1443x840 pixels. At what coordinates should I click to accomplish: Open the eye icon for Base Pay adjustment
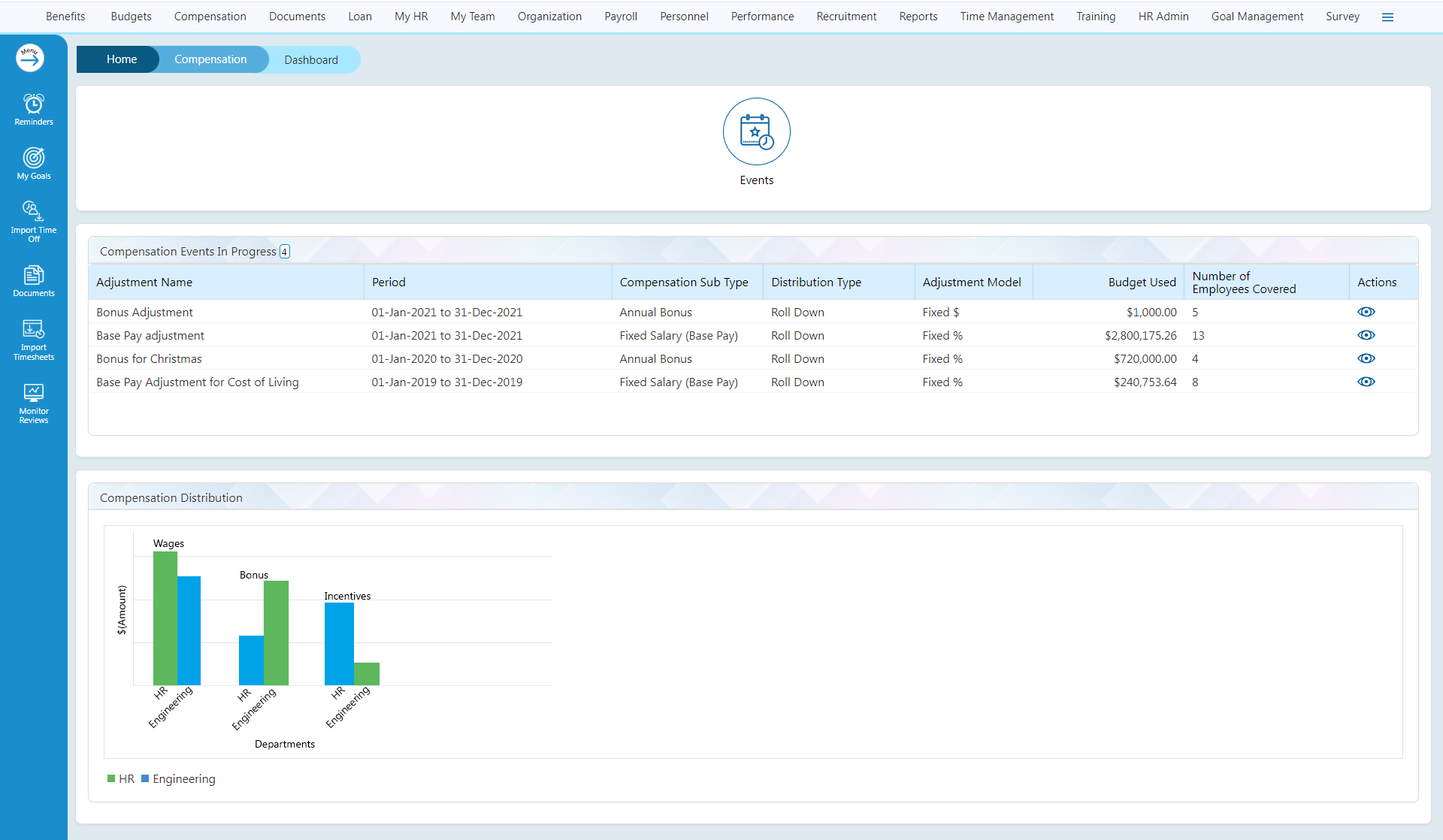click(1366, 335)
